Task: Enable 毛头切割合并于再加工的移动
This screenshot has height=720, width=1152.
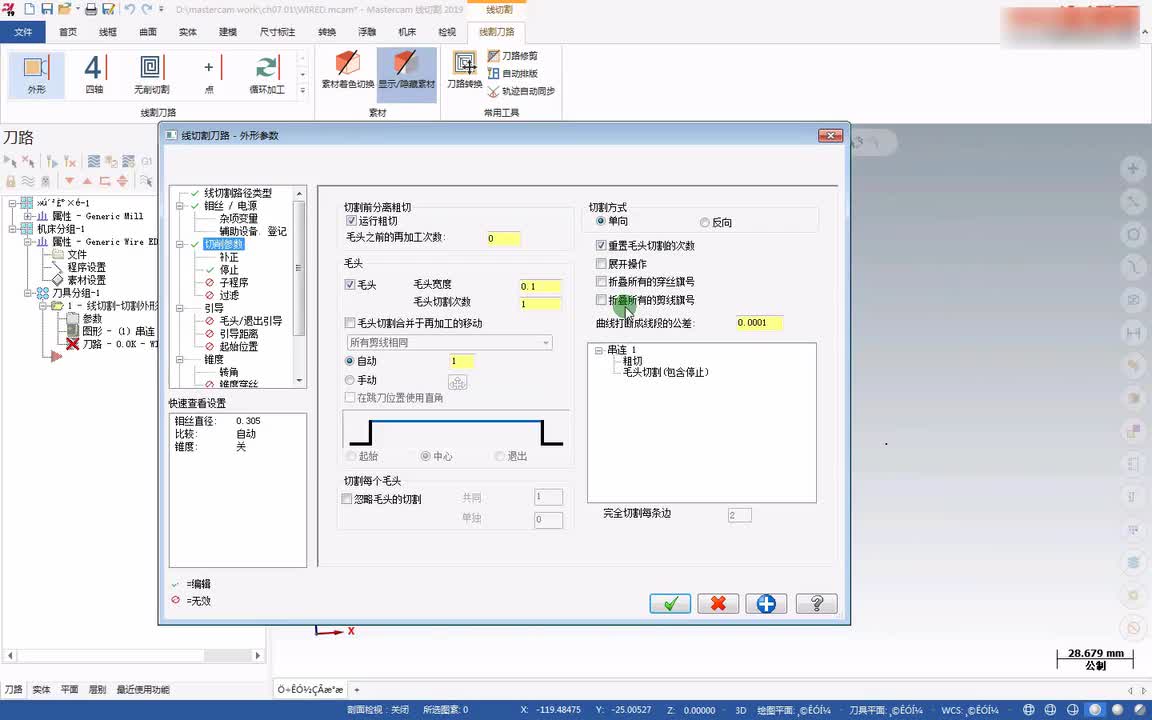Action: [x=350, y=323]
